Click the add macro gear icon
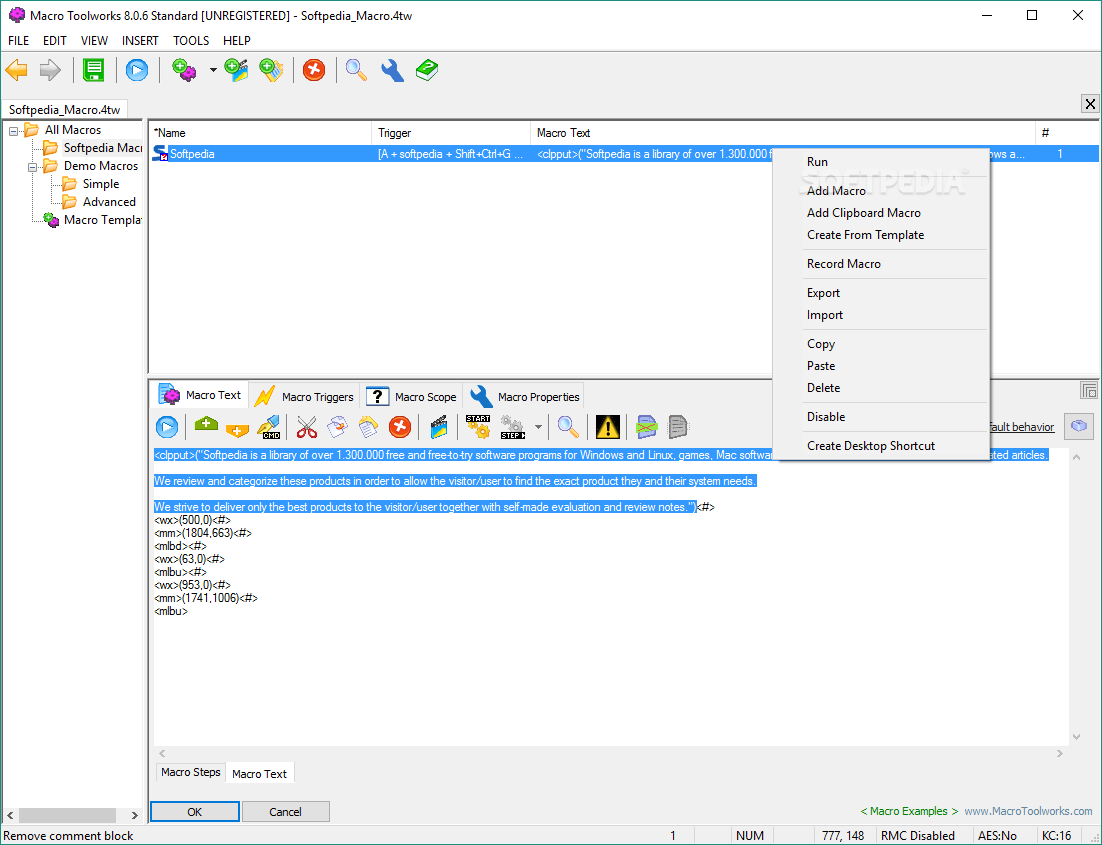The width and height of the screenshot is (1102, 845). 184,70
